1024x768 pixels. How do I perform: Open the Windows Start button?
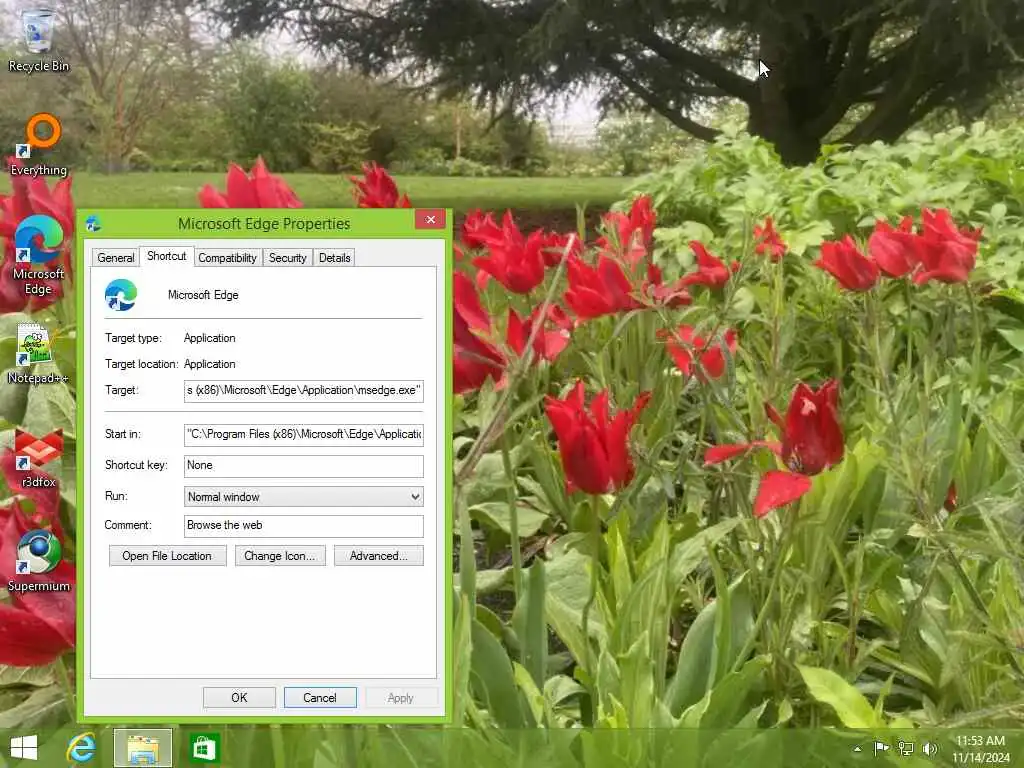coord(24,748)
